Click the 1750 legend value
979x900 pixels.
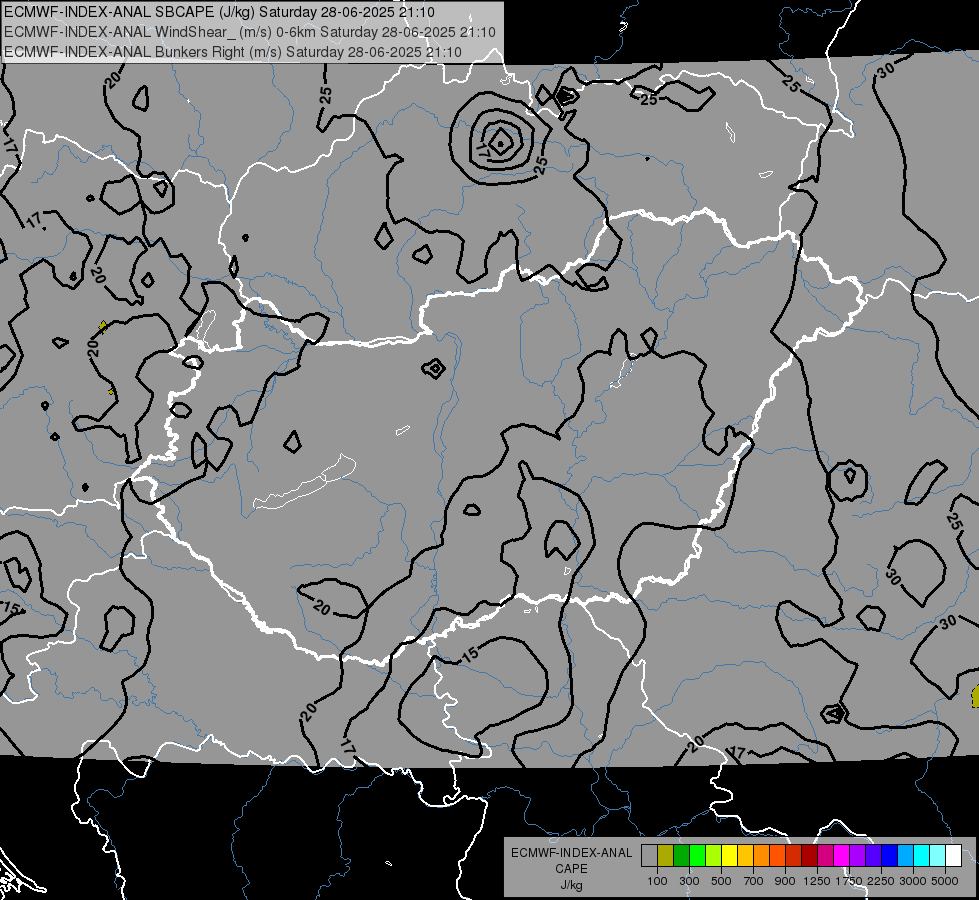850,881
